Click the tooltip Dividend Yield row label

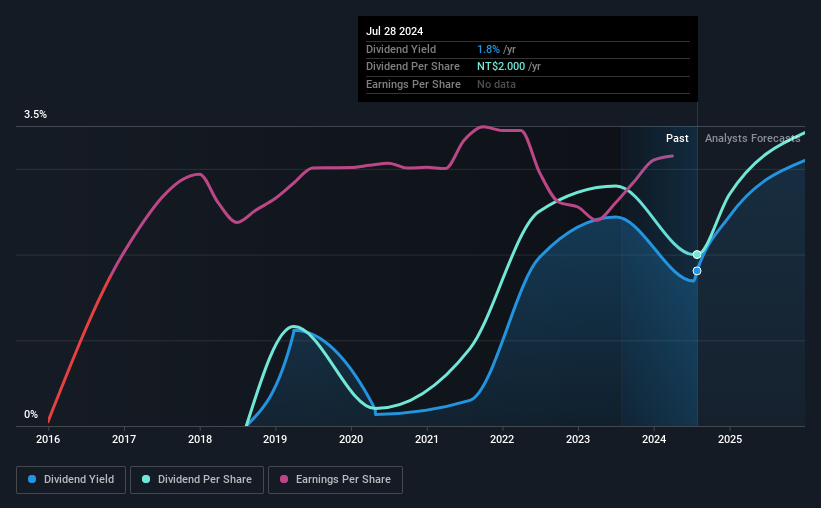[401, 49]
